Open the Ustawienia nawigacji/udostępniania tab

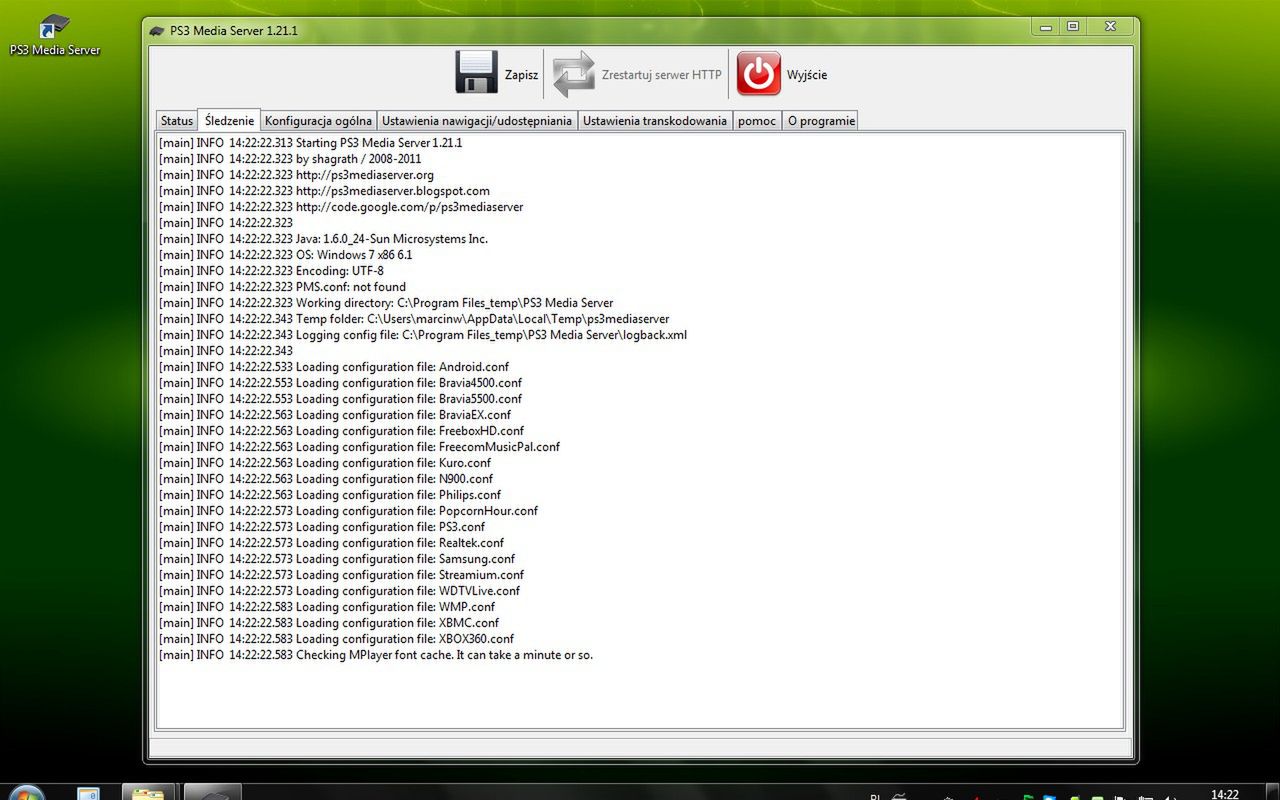tap(477, 121)
